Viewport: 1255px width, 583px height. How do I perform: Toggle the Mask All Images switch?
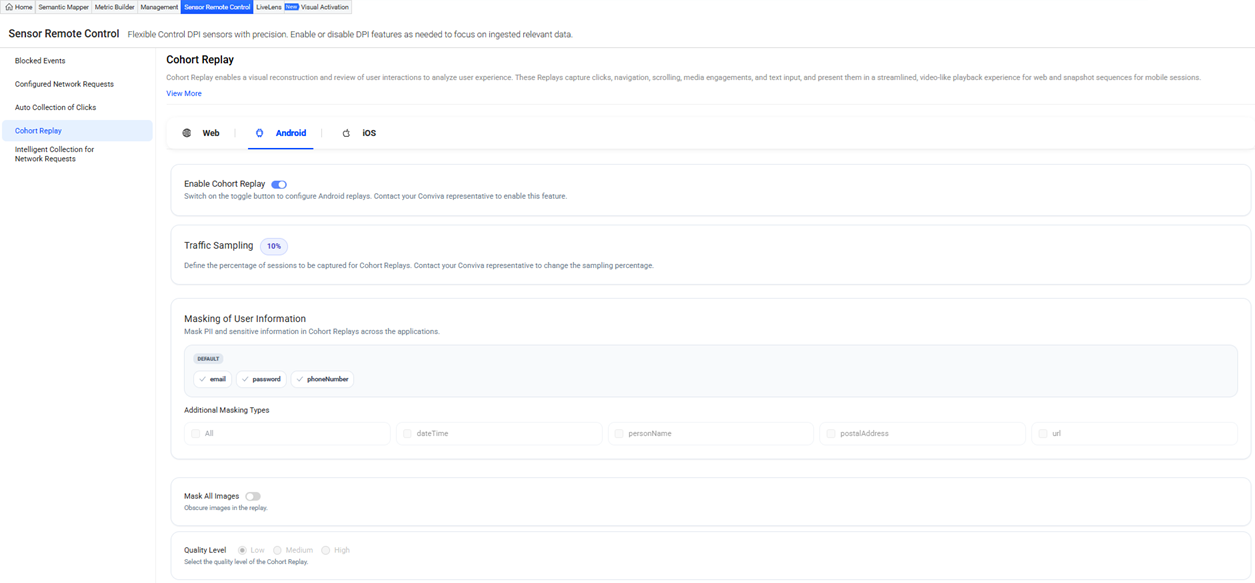click(253, 496)
